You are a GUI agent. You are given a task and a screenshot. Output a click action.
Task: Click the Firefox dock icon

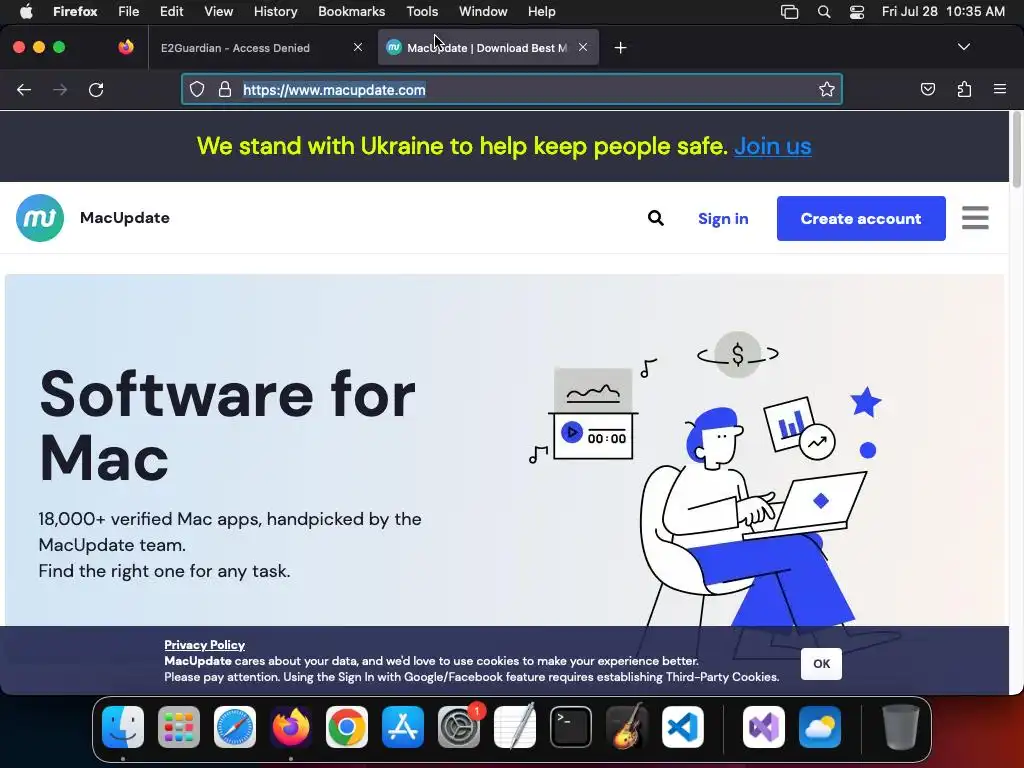291,727
